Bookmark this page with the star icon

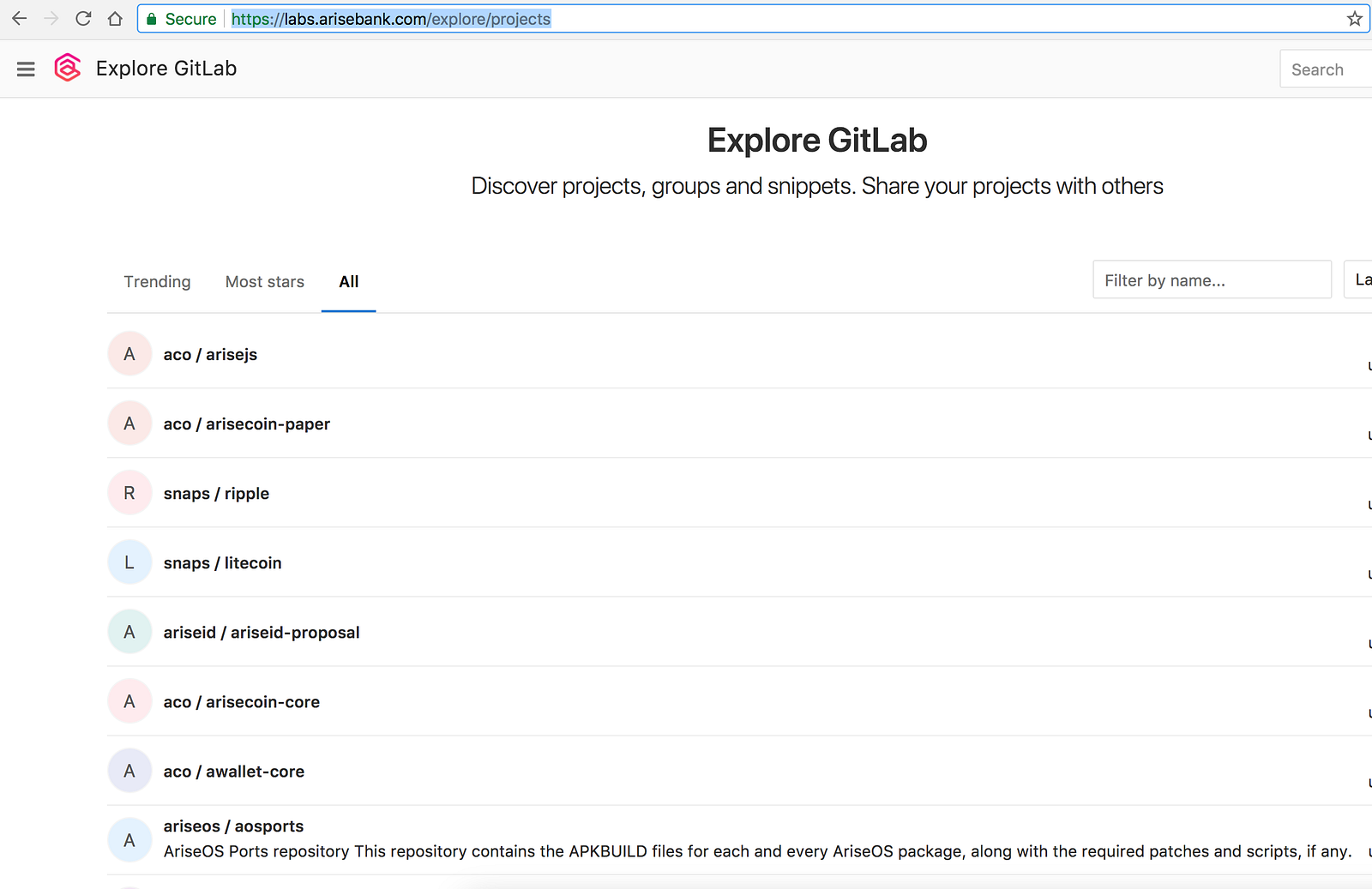coord(1354,18)
